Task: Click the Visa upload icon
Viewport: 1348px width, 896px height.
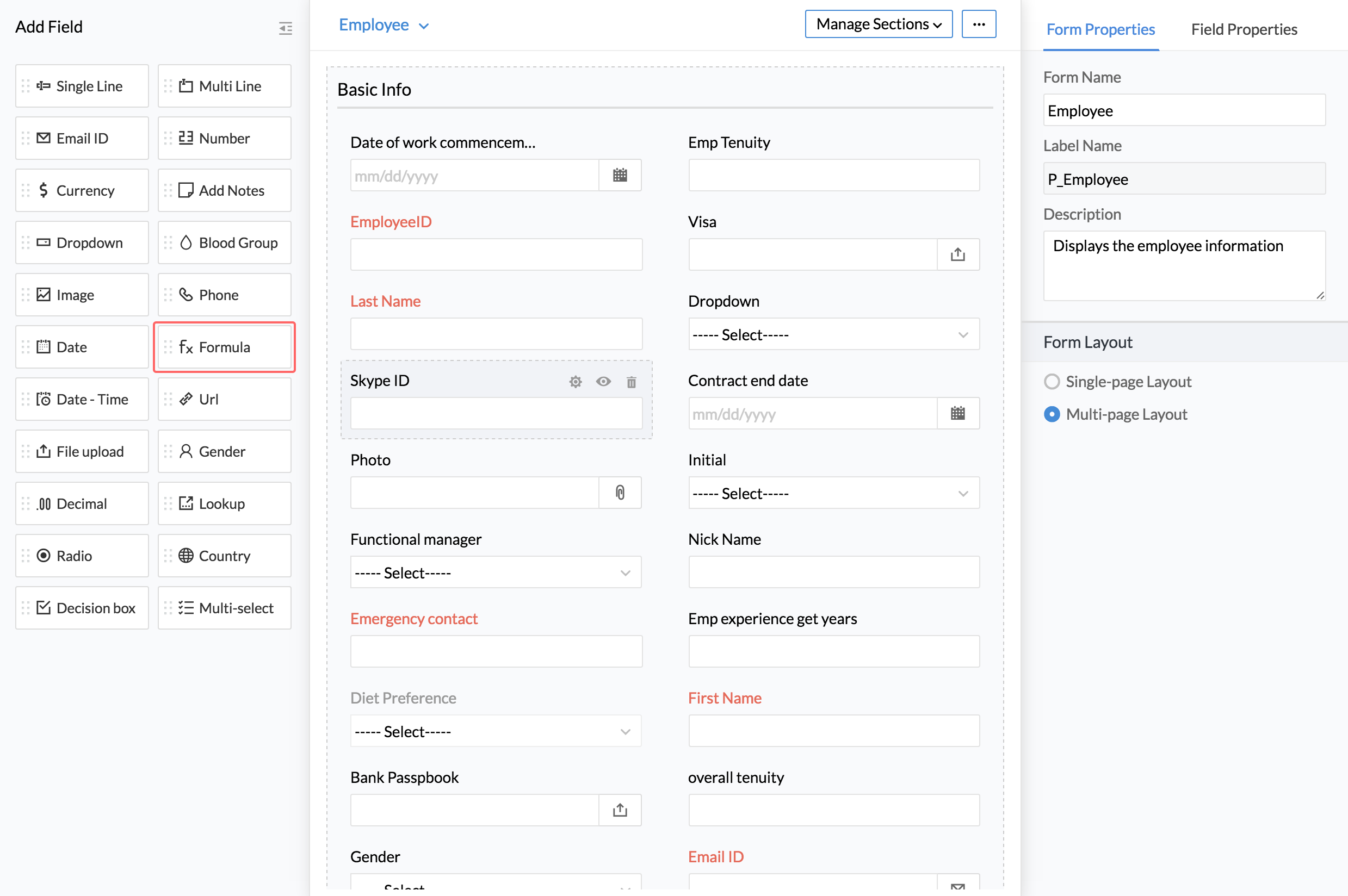Action: 957,255
